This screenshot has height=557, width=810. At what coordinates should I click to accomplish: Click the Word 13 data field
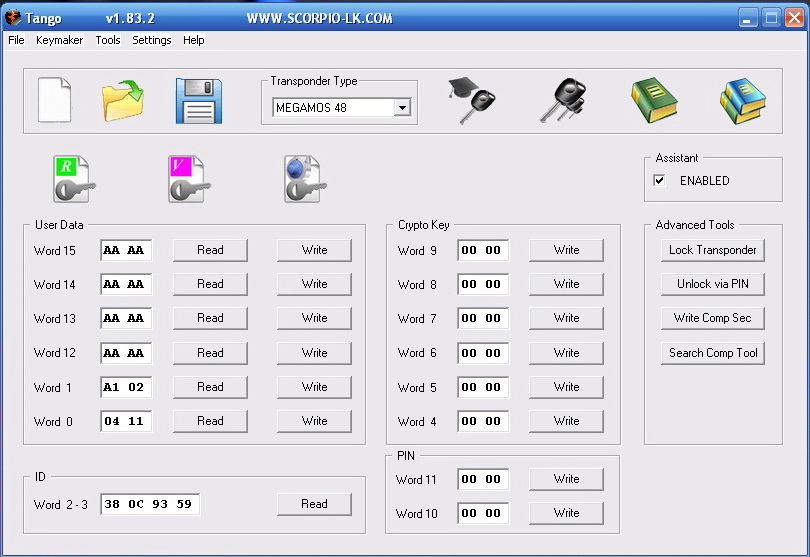[x=126, y=318]
